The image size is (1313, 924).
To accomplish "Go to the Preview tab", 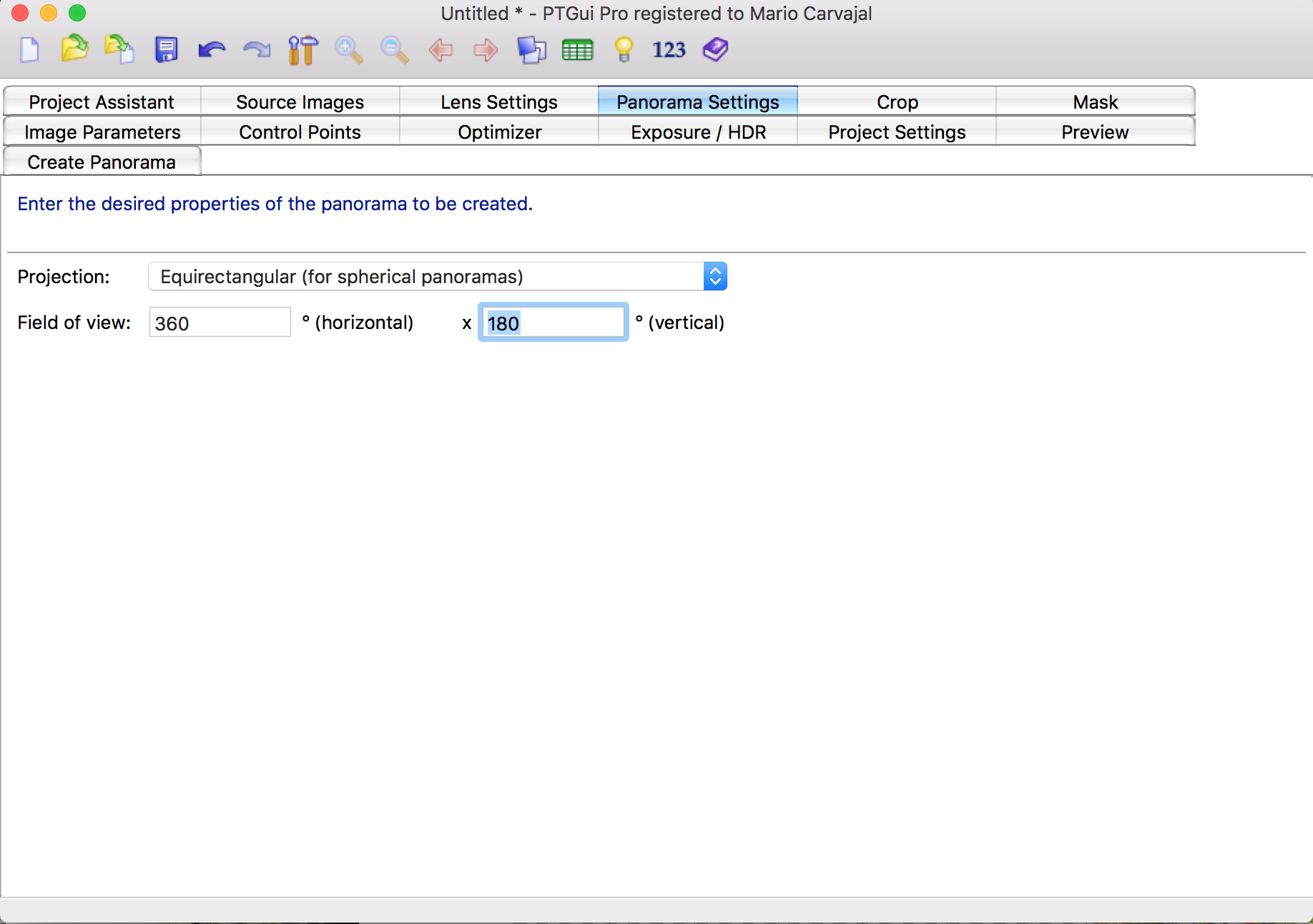I will coord(1095,132).
